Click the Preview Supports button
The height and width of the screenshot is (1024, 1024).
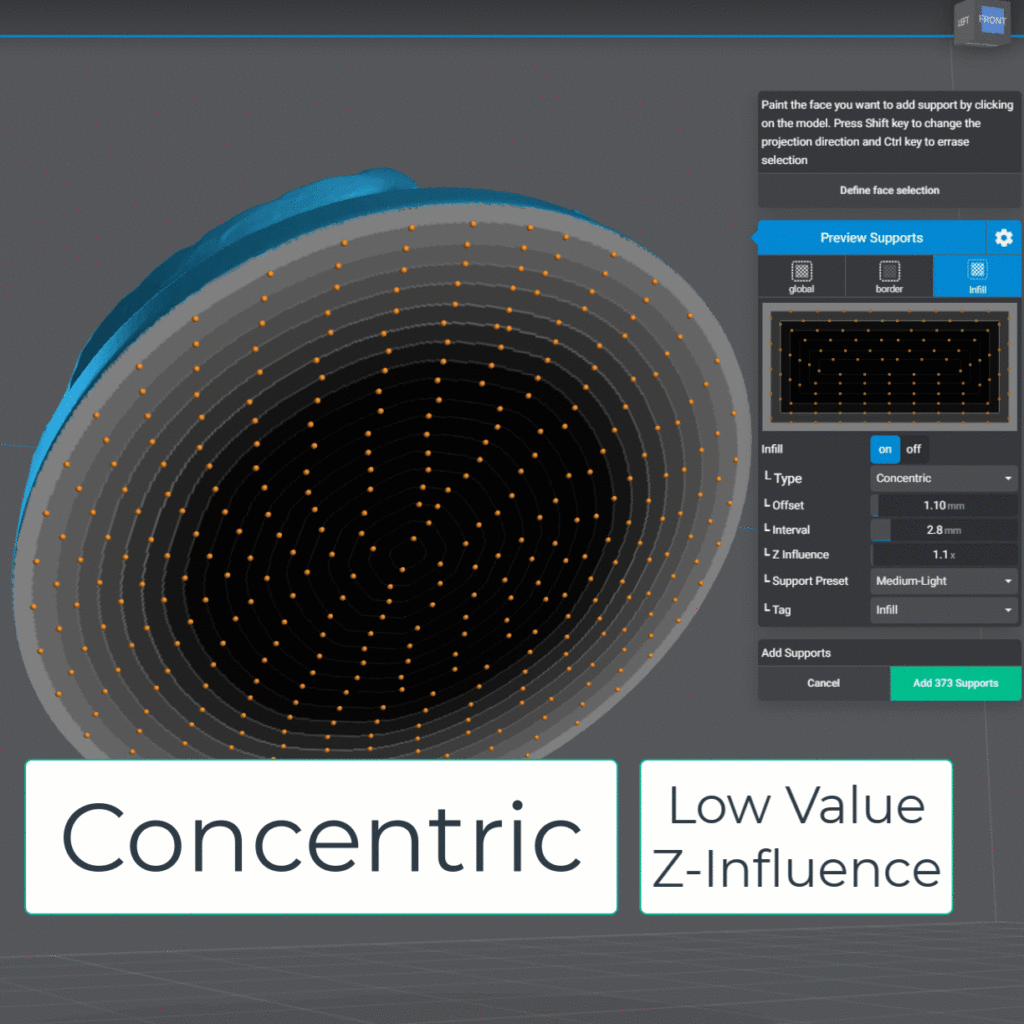pyautogui.click(x=872, y=237)
